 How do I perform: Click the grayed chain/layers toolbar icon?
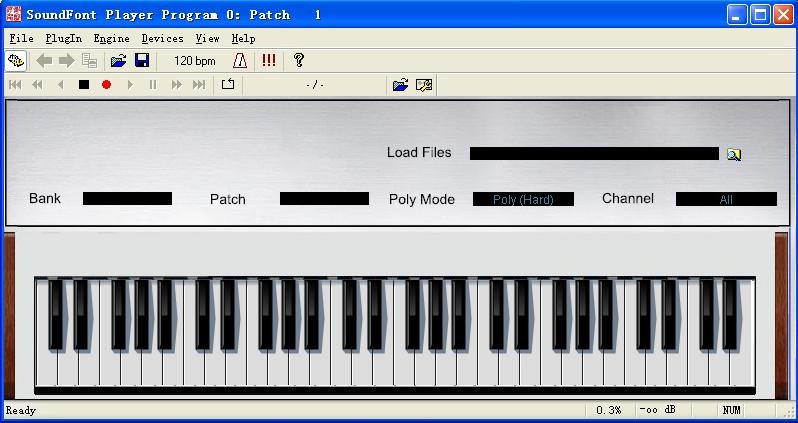(89, 61)
